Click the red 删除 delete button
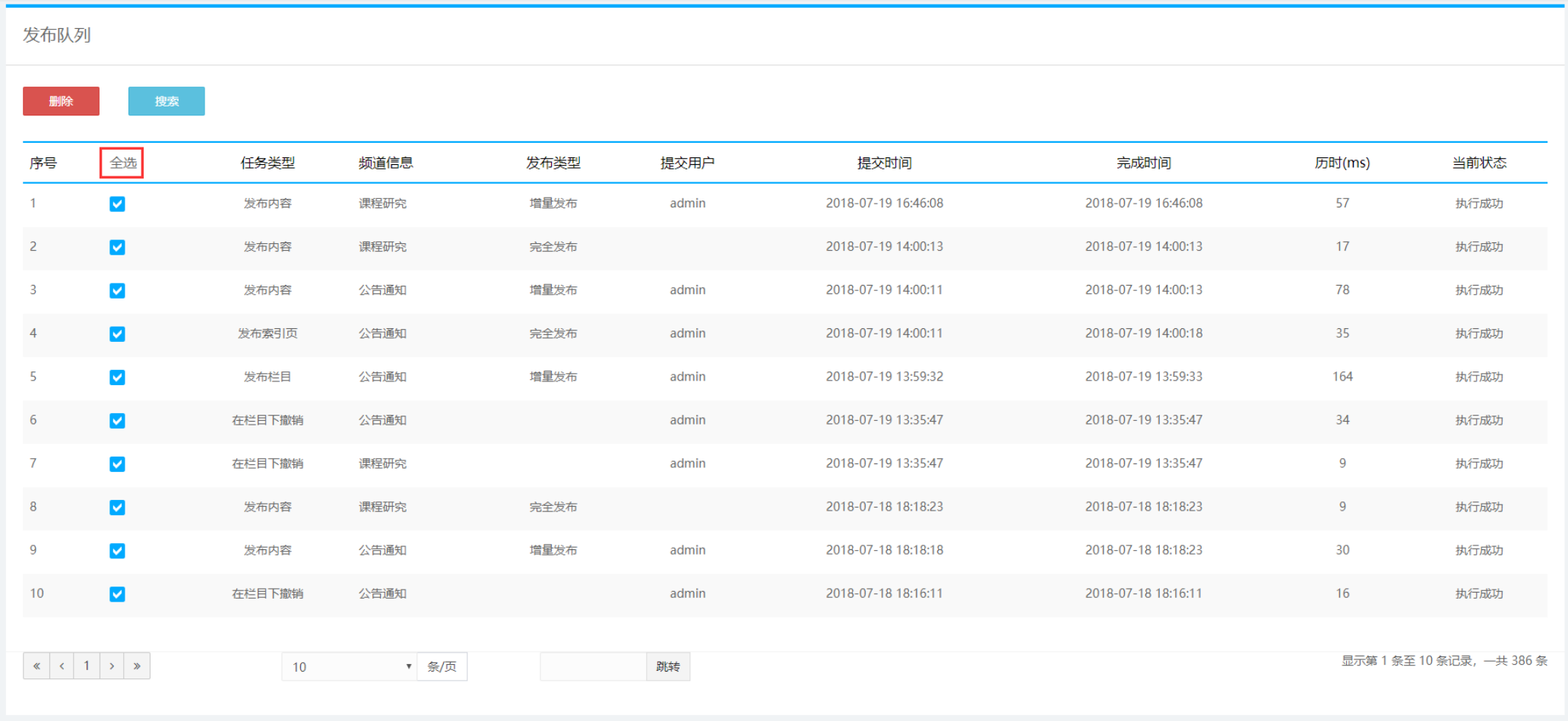Screen dimensions: 1568x721 61,101
